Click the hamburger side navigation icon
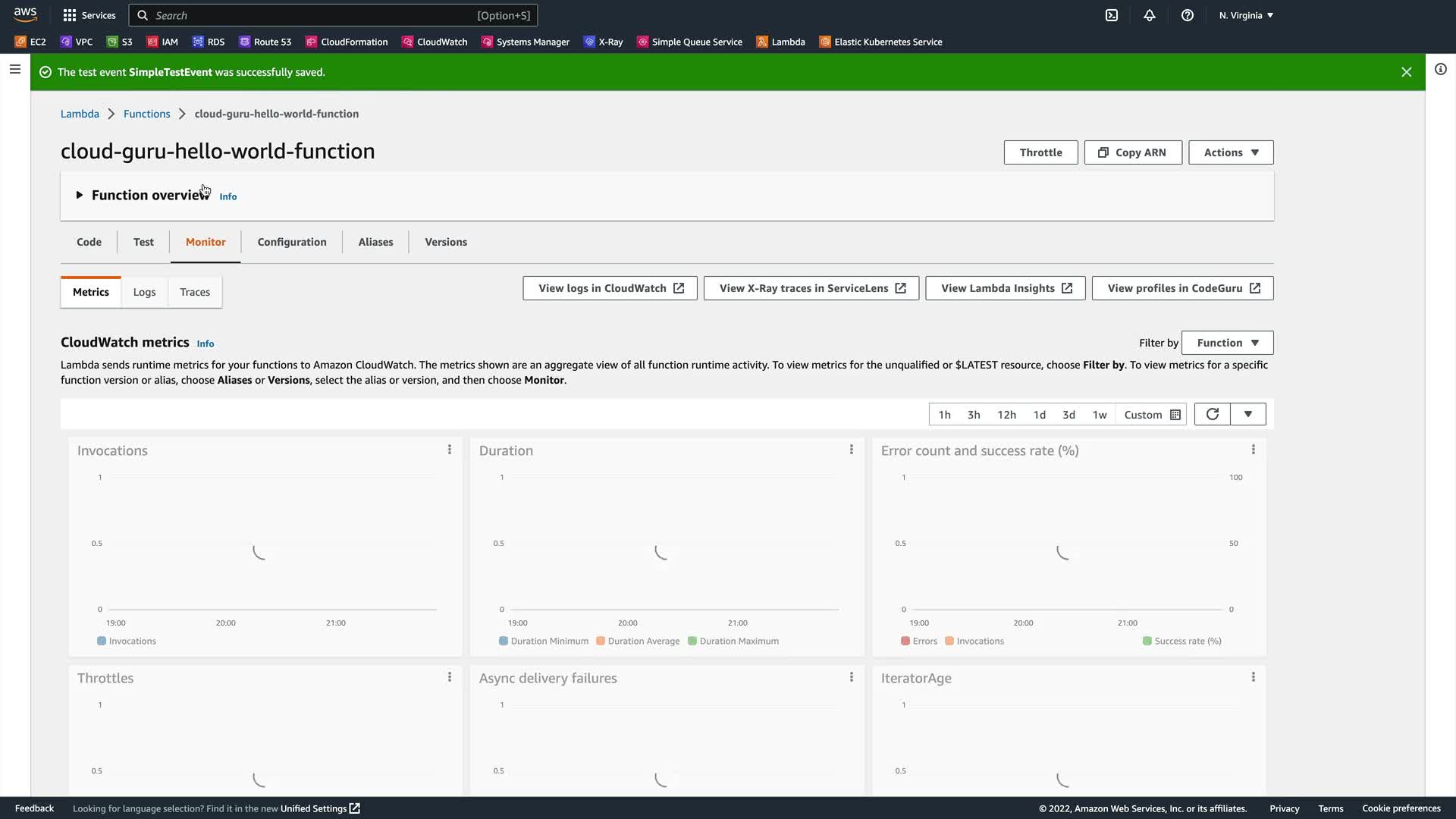This screenshot has width=1456, height=819. pyautogui.click(x=14, y=70)
